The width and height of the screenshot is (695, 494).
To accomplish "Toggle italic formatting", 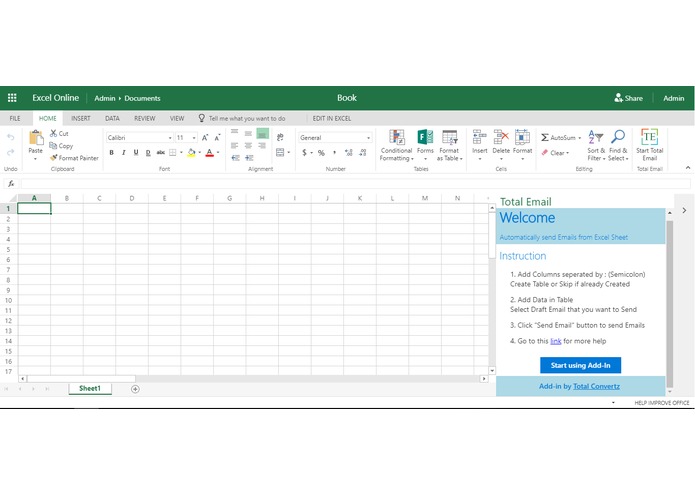I will [124, 152].
